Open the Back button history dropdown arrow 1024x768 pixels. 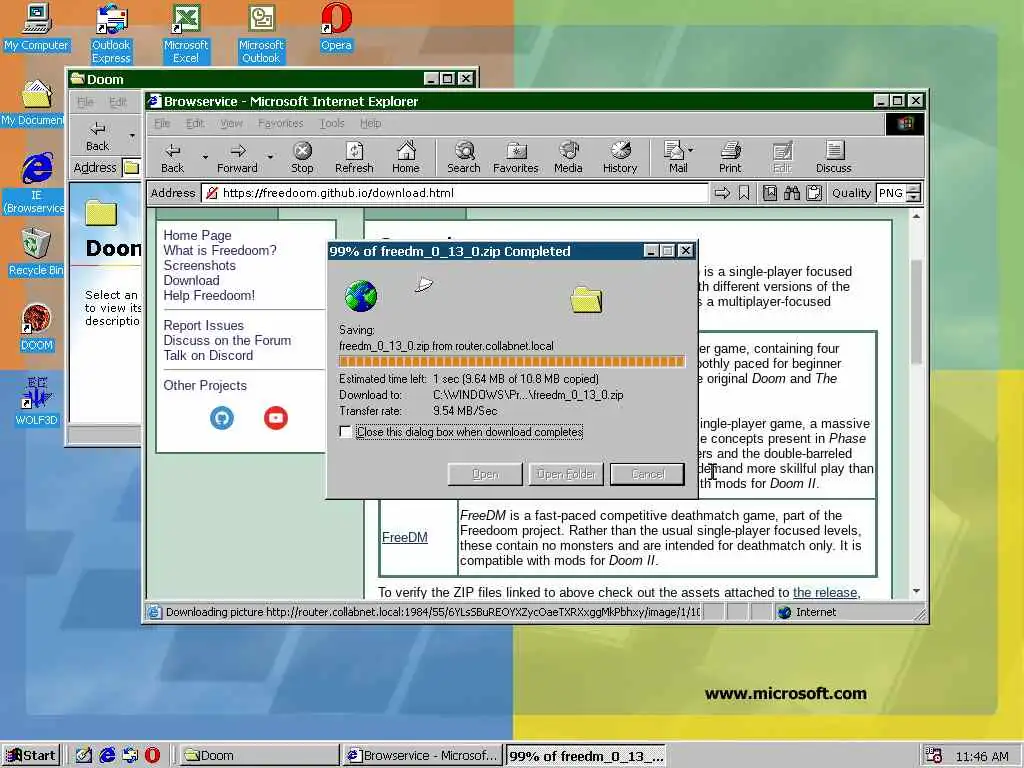click(204, 157)
